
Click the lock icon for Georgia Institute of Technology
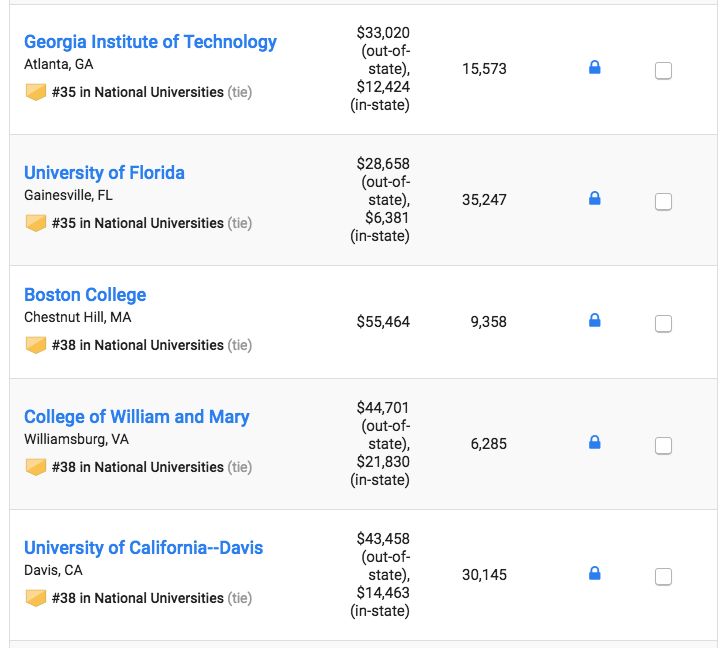pos(594,68)
